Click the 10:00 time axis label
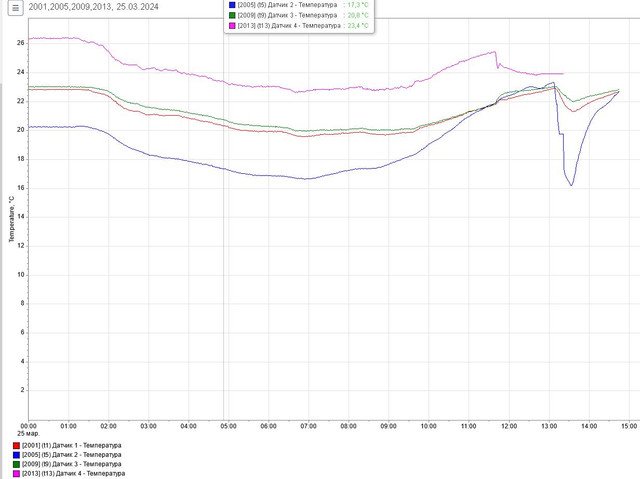This screenshot has height=479, width=640. (x=429, y=426)
